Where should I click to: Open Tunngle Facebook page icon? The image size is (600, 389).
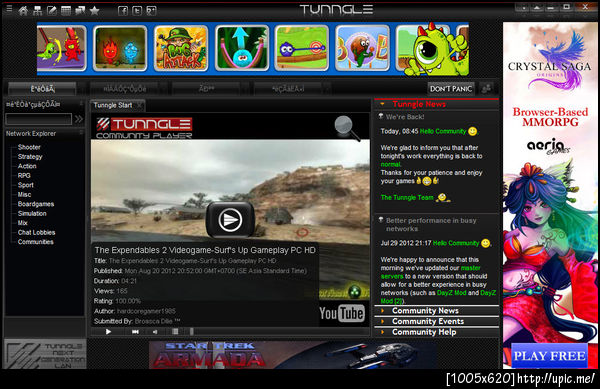click(x=123, y=11)
